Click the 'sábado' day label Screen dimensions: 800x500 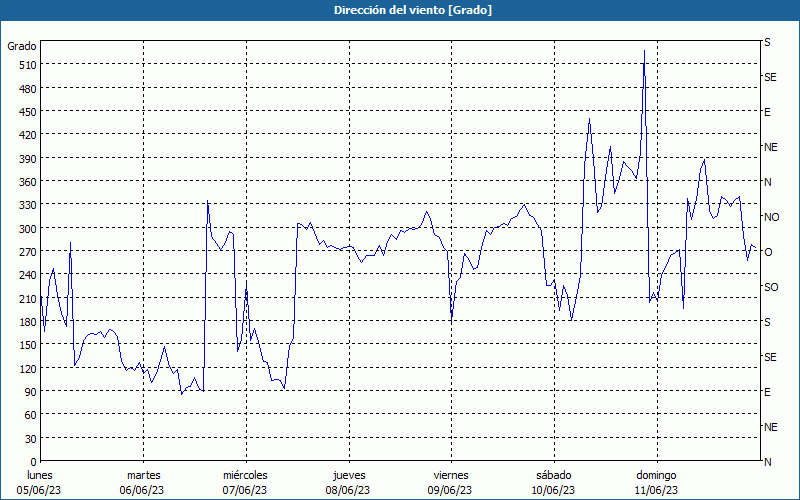pyautogui.click(x=553, y=475)
